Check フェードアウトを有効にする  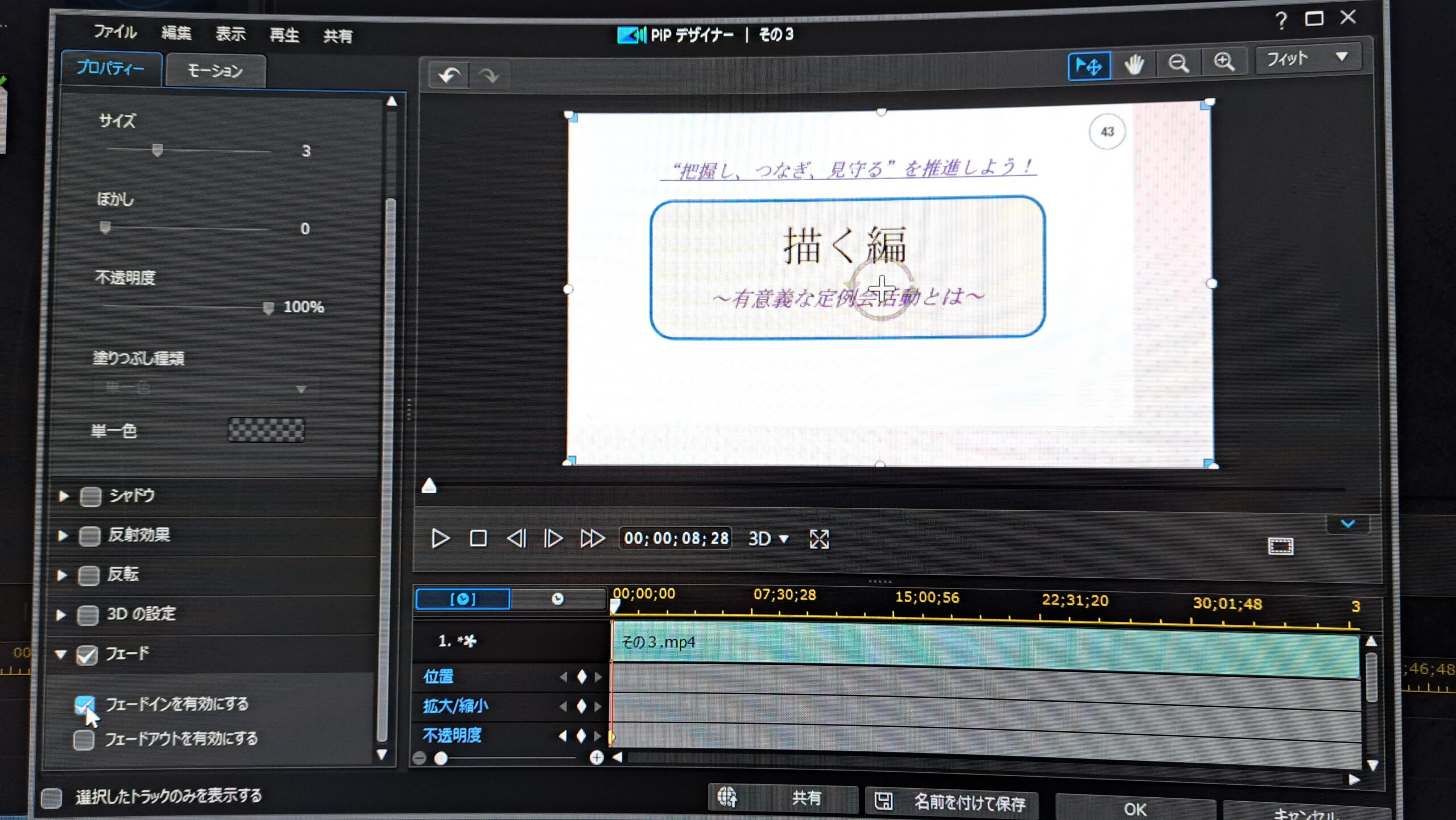(x=84, y=740)
